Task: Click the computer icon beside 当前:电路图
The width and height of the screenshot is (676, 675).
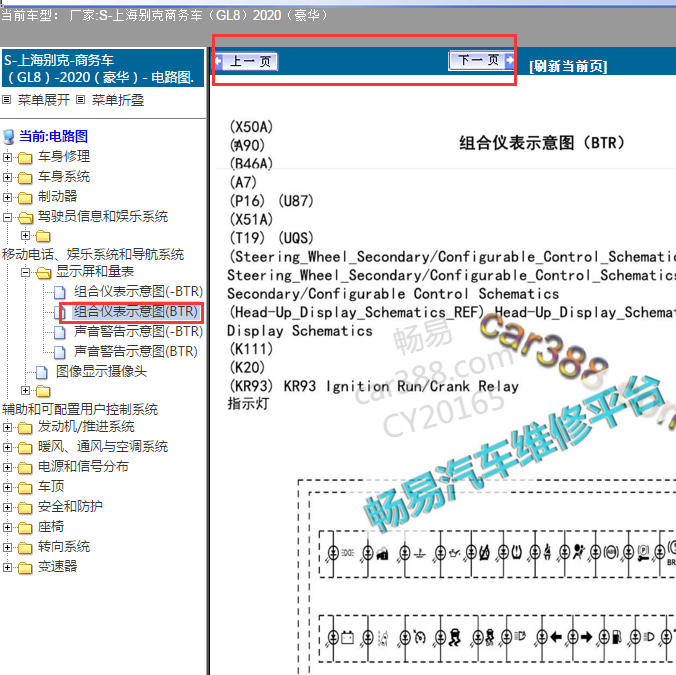Action: (x=9, y=137)
